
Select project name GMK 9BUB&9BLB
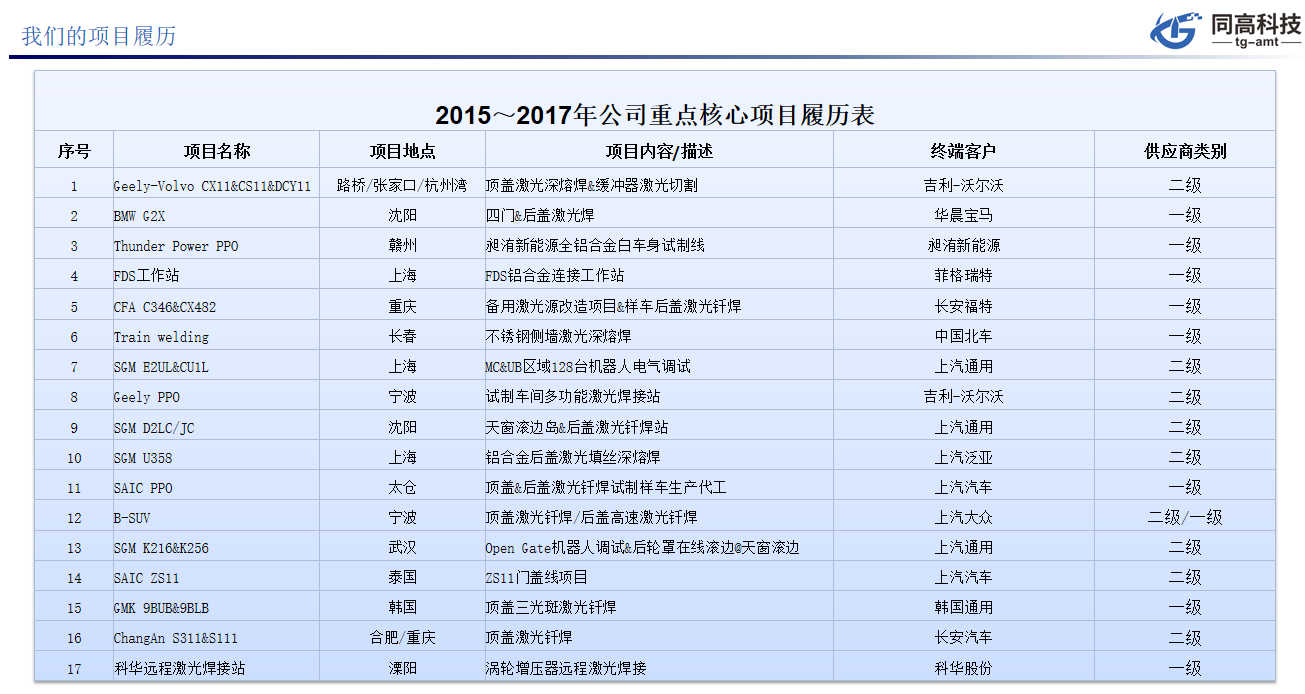pyautogui.click(x=161, y=608)
